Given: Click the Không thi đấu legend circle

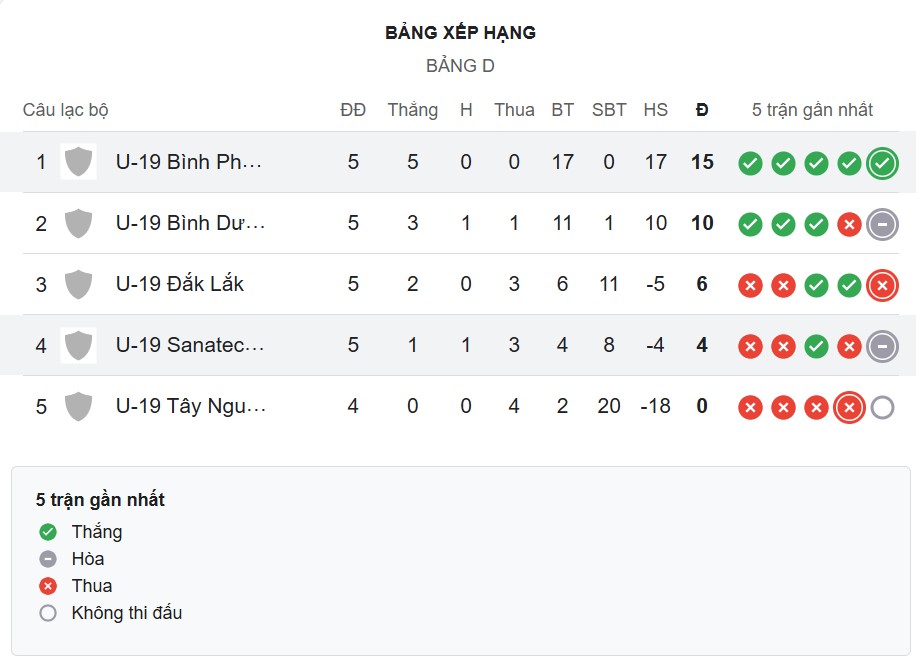Looking at the screenshot, I should coord(47,613).
